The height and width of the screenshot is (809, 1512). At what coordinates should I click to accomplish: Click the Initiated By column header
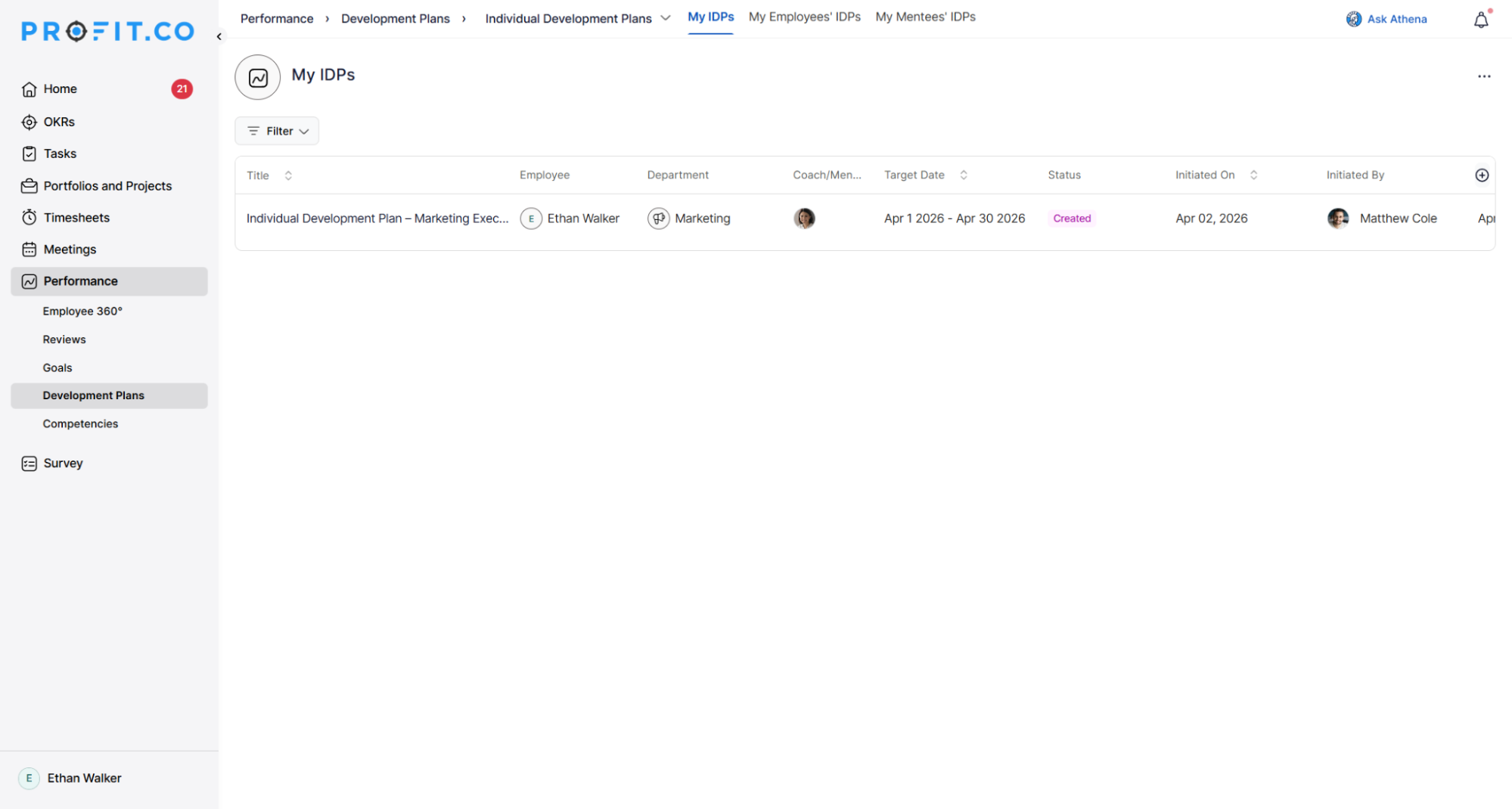[1355, 175]
